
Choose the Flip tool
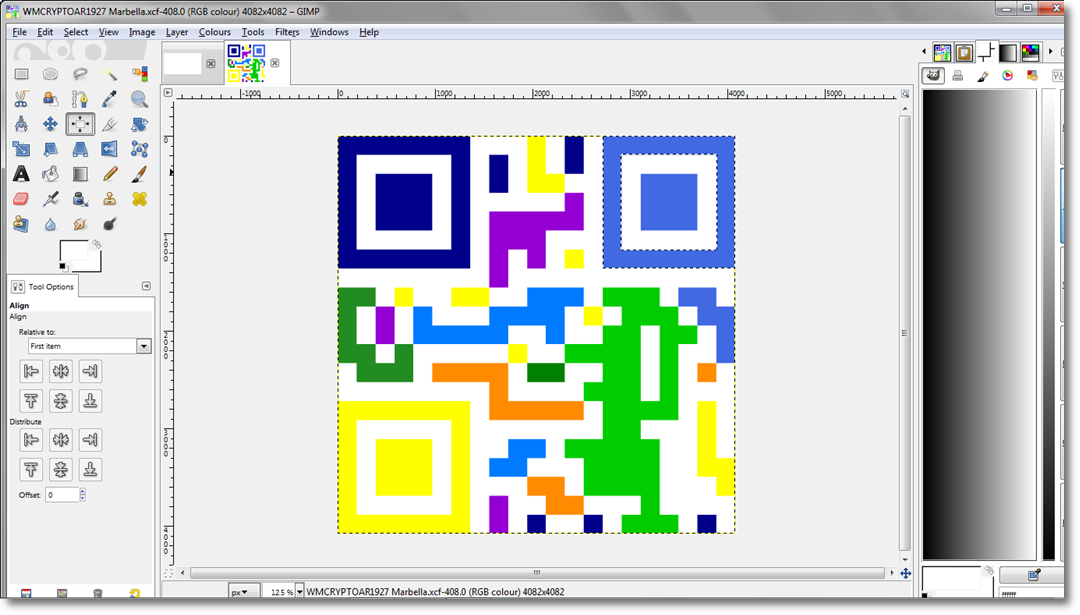coord(110,149)
